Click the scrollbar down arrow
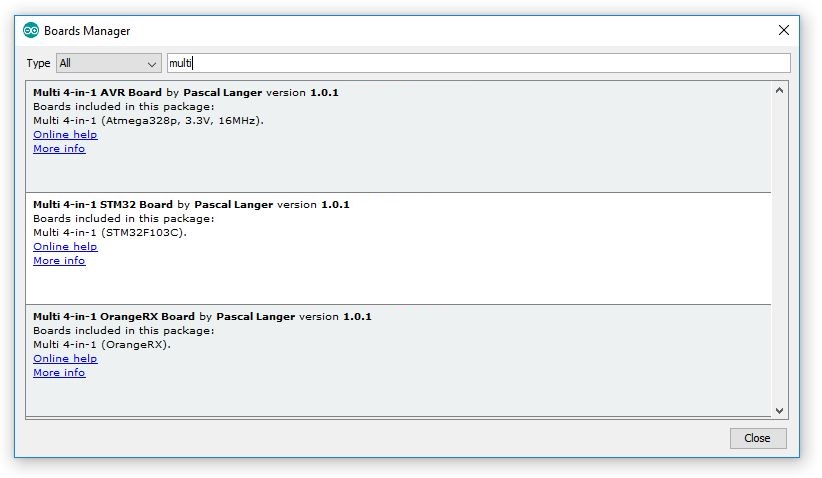The image size is (822, 478). (780, 410)
